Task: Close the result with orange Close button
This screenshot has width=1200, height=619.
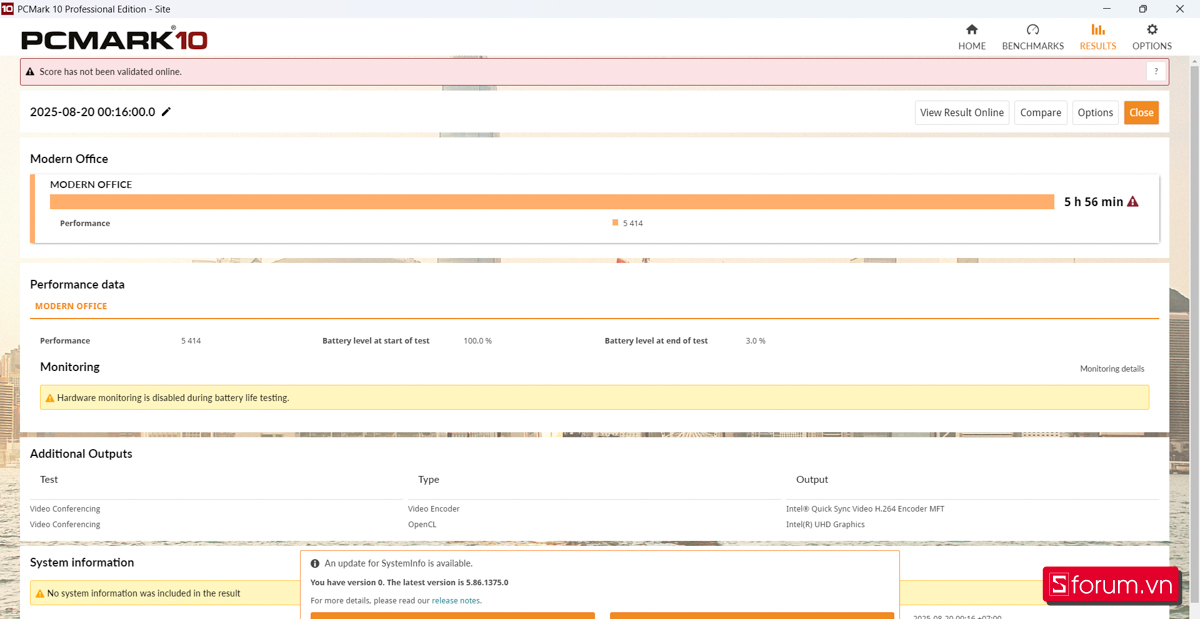Action: pyautogui.click(x=1141, y=113)
